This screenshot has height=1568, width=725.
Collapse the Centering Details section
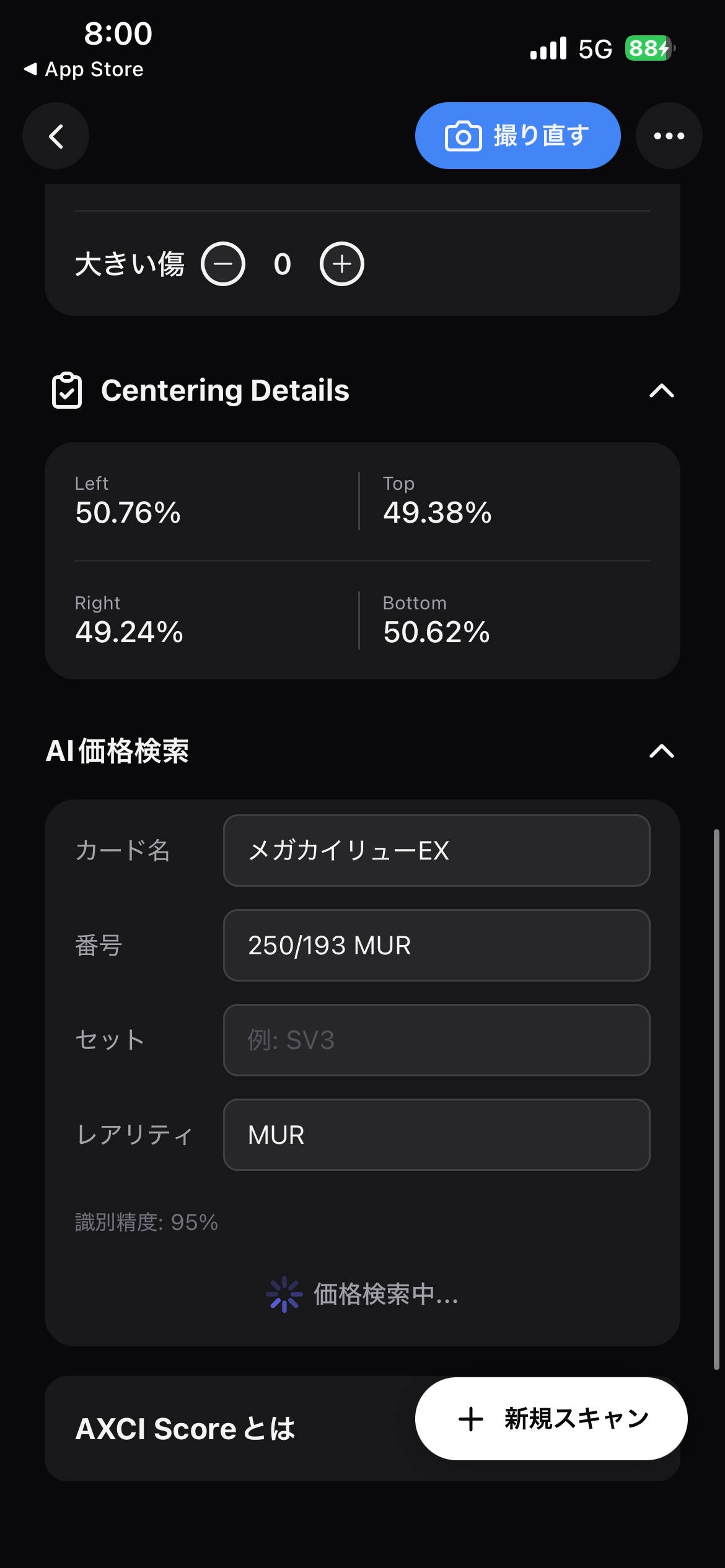tap(662, 391)
